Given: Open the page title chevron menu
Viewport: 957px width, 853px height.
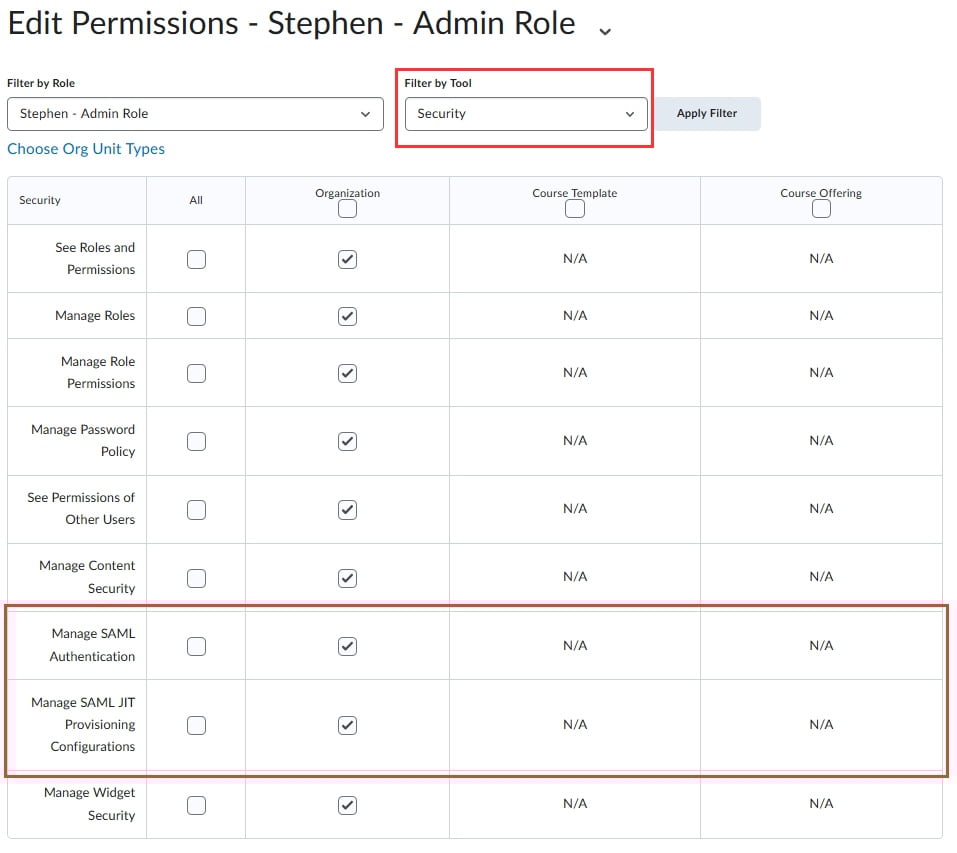Looking at the screenshot, I should 604,31.
